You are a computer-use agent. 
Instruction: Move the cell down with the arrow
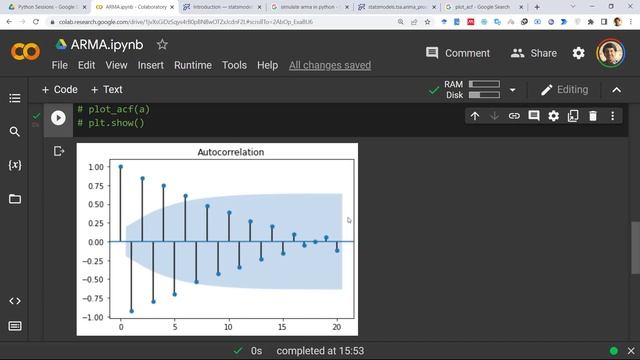tap(494, 116)
